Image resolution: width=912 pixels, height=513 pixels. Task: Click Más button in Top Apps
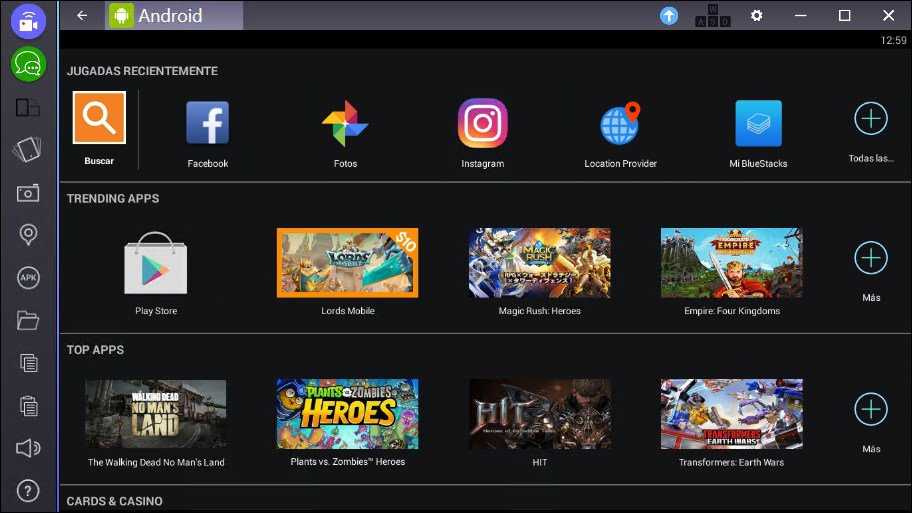click(871, 409)
